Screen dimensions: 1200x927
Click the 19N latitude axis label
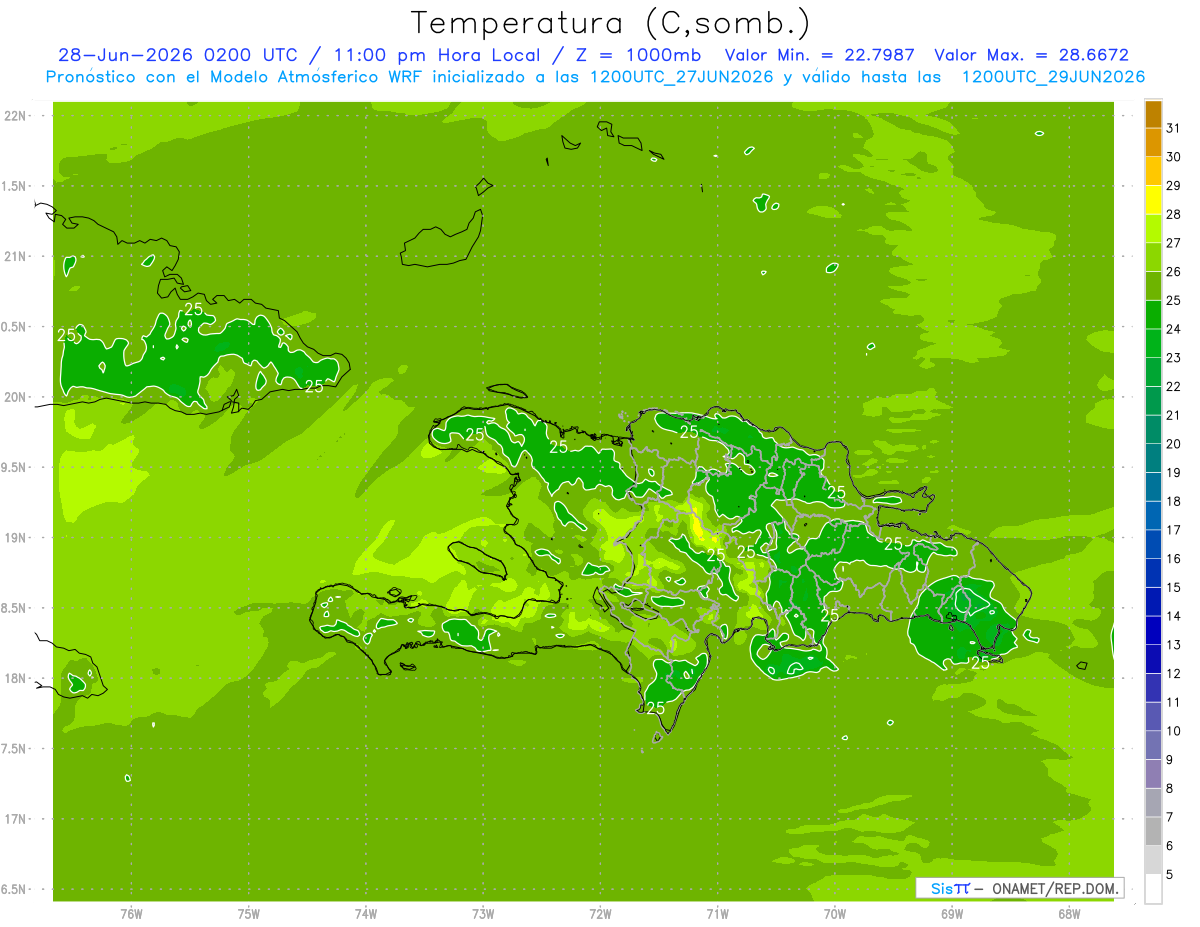tap(17, 538)
